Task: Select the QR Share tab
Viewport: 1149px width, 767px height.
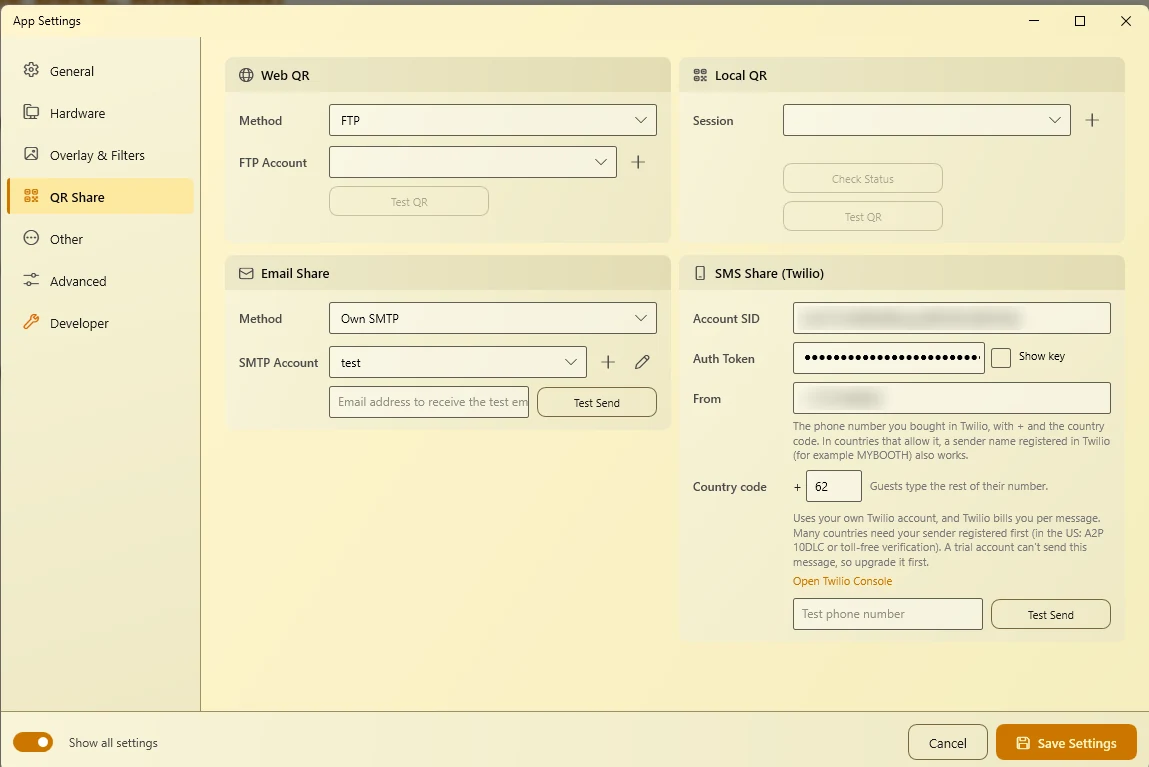Action: tap(100, 196)
